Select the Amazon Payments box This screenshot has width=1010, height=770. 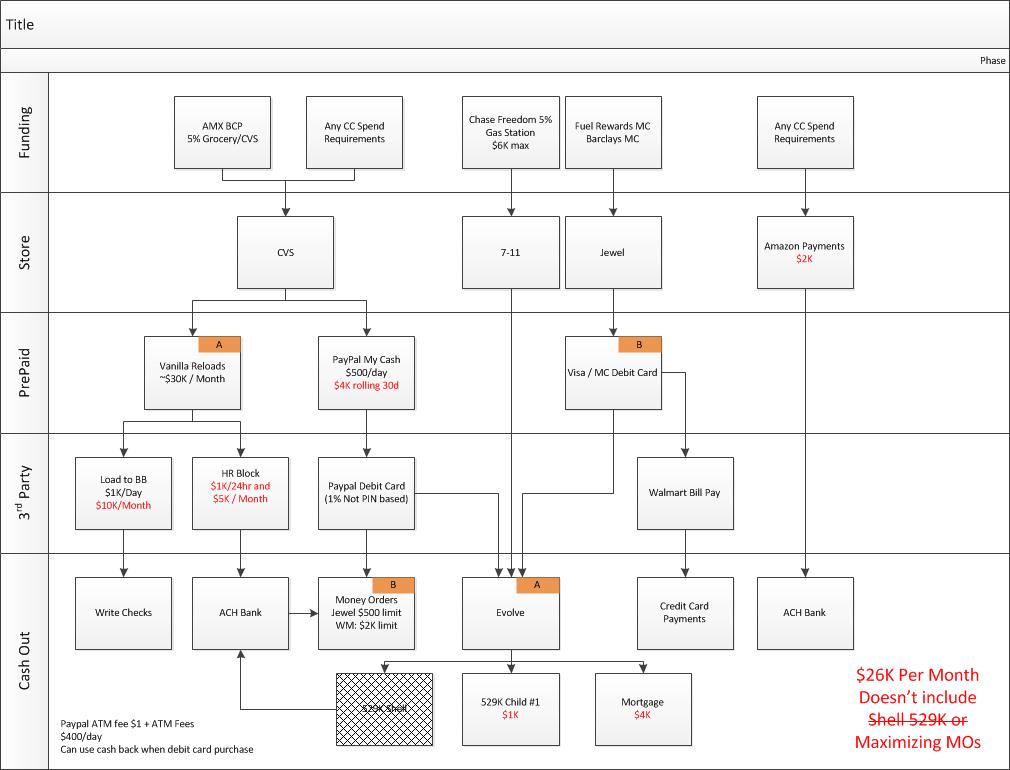coord(805,253)
